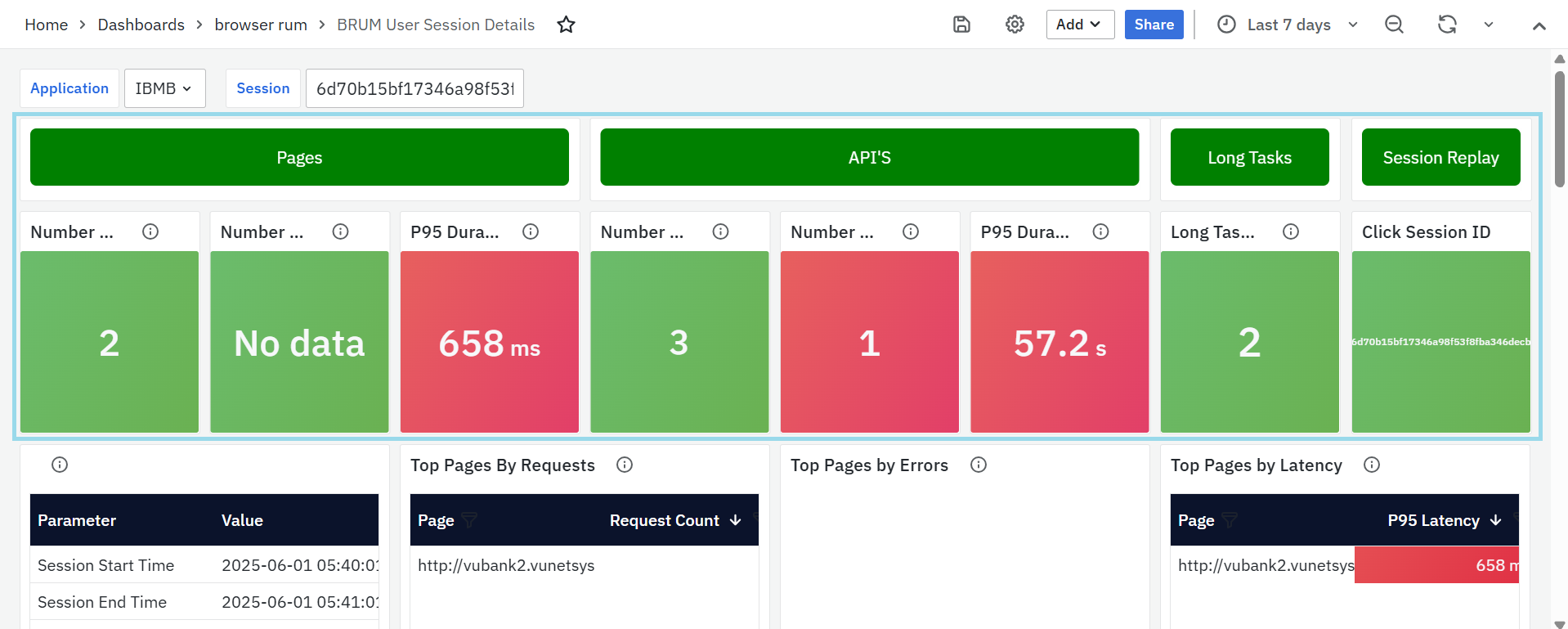Click info icon beside Top Pages by Errors

(x=979, y=465)
